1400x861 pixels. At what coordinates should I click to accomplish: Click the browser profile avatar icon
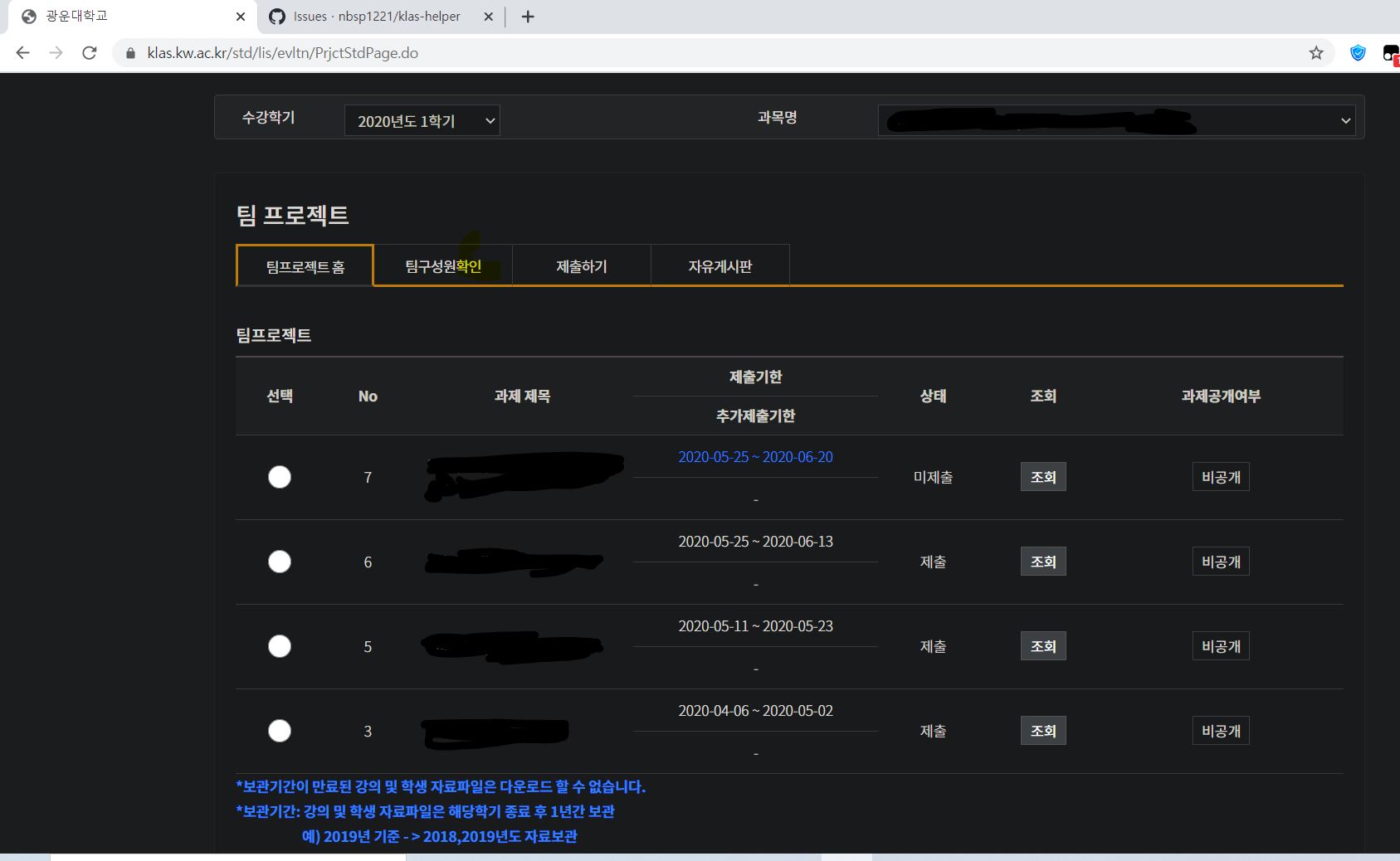[x=1391, y=52]
